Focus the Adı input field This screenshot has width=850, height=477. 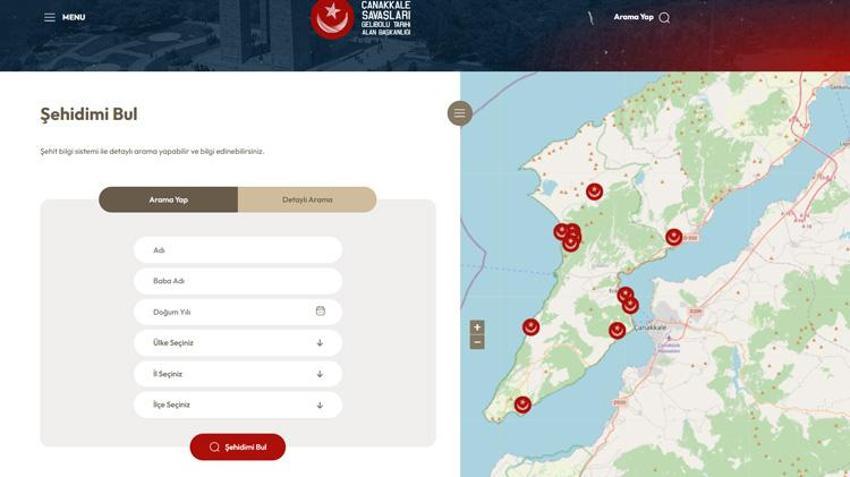point(238,250)
